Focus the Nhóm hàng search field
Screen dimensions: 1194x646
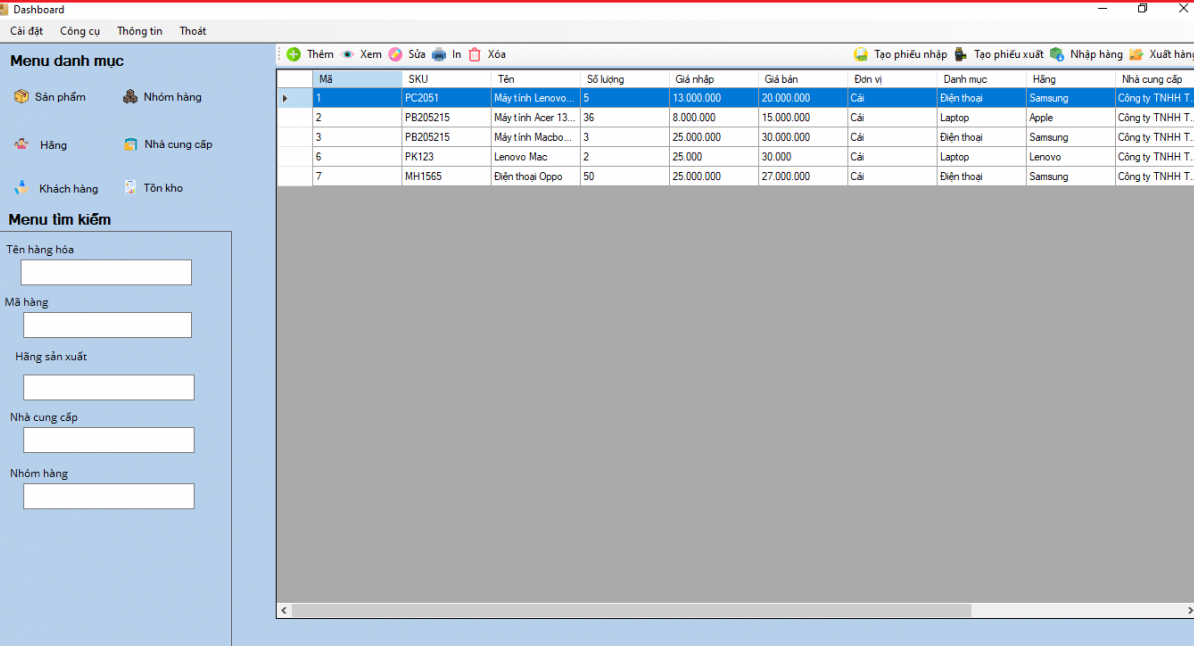coord(109,496)
